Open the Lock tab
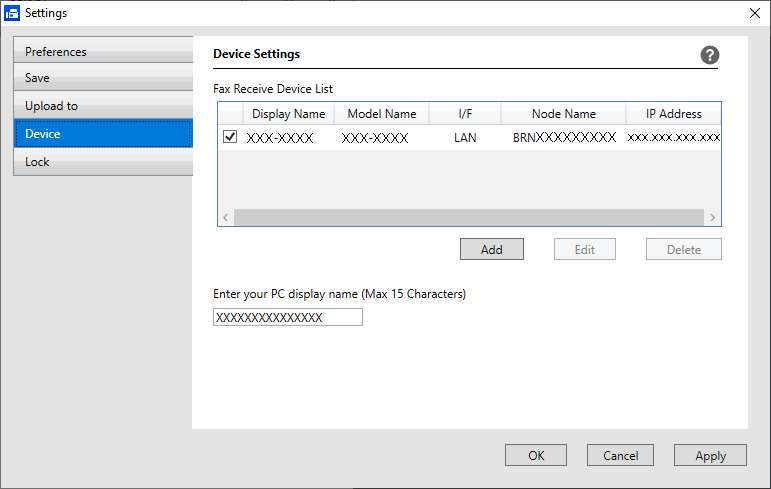Viewport: 771px width, 489px height. [103, 162]
